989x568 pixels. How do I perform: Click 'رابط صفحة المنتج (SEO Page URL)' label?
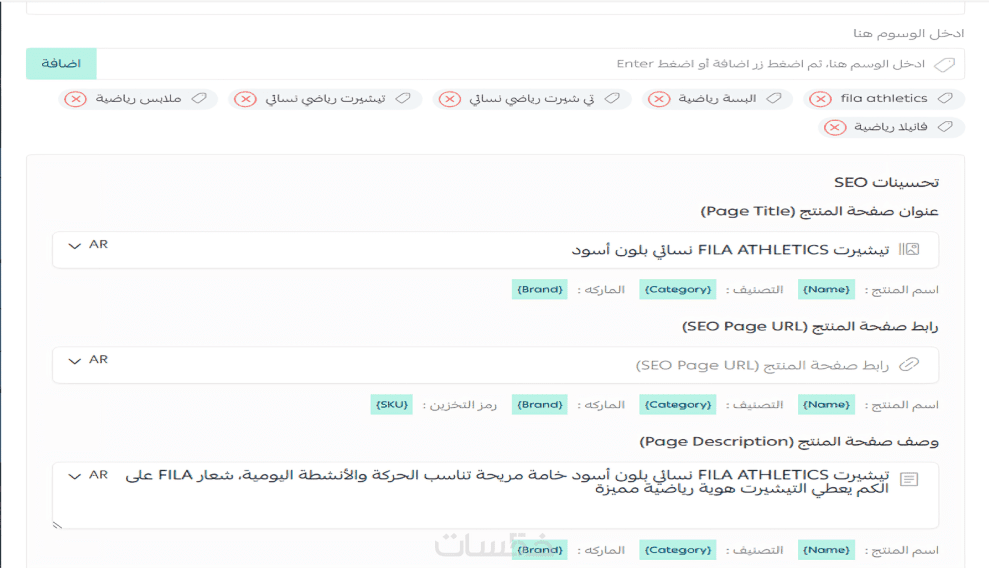click(x=810, y=327)
